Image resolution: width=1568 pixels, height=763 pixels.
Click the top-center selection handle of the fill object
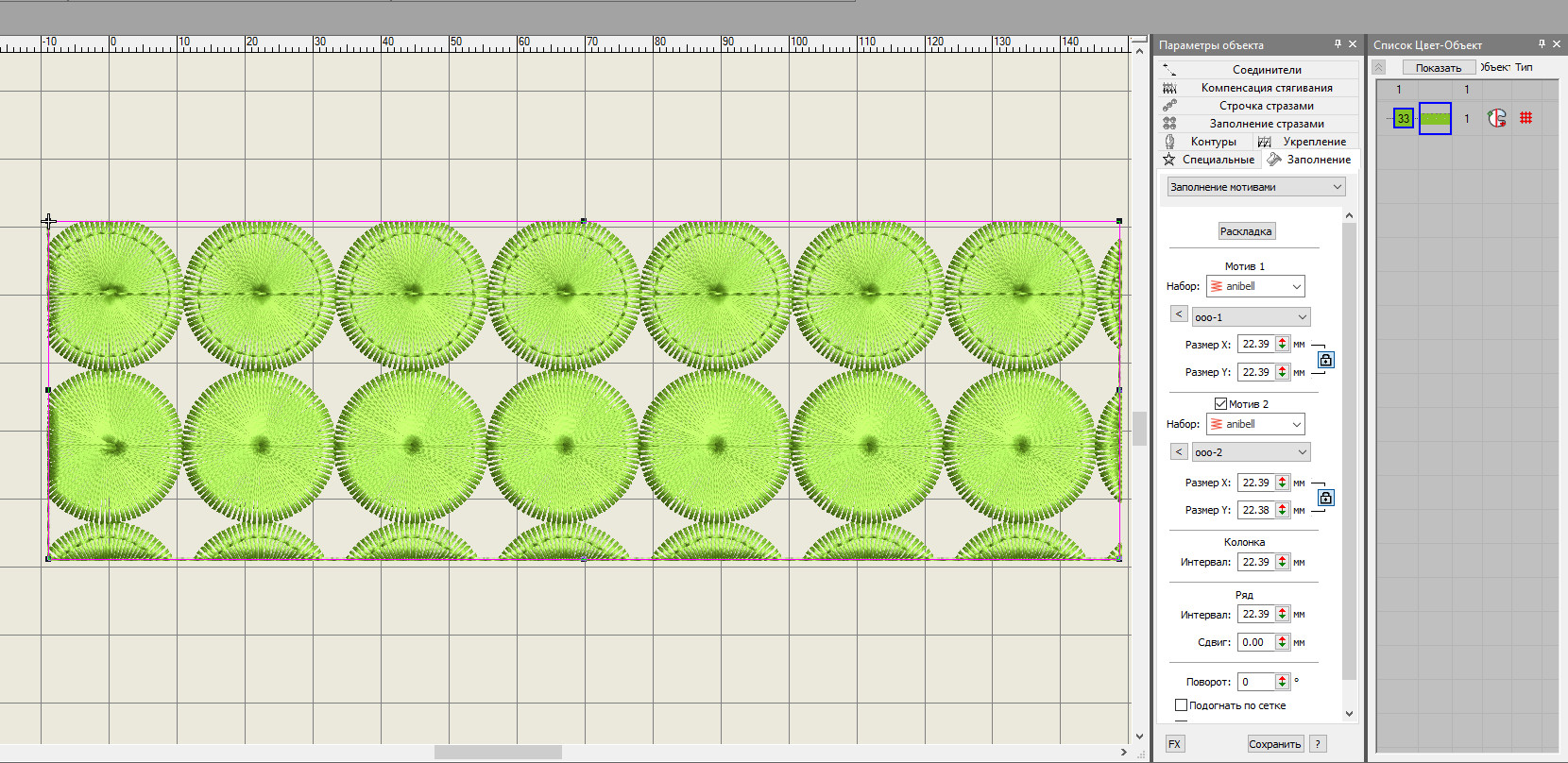pyautogui.click(x=584, y=221)
